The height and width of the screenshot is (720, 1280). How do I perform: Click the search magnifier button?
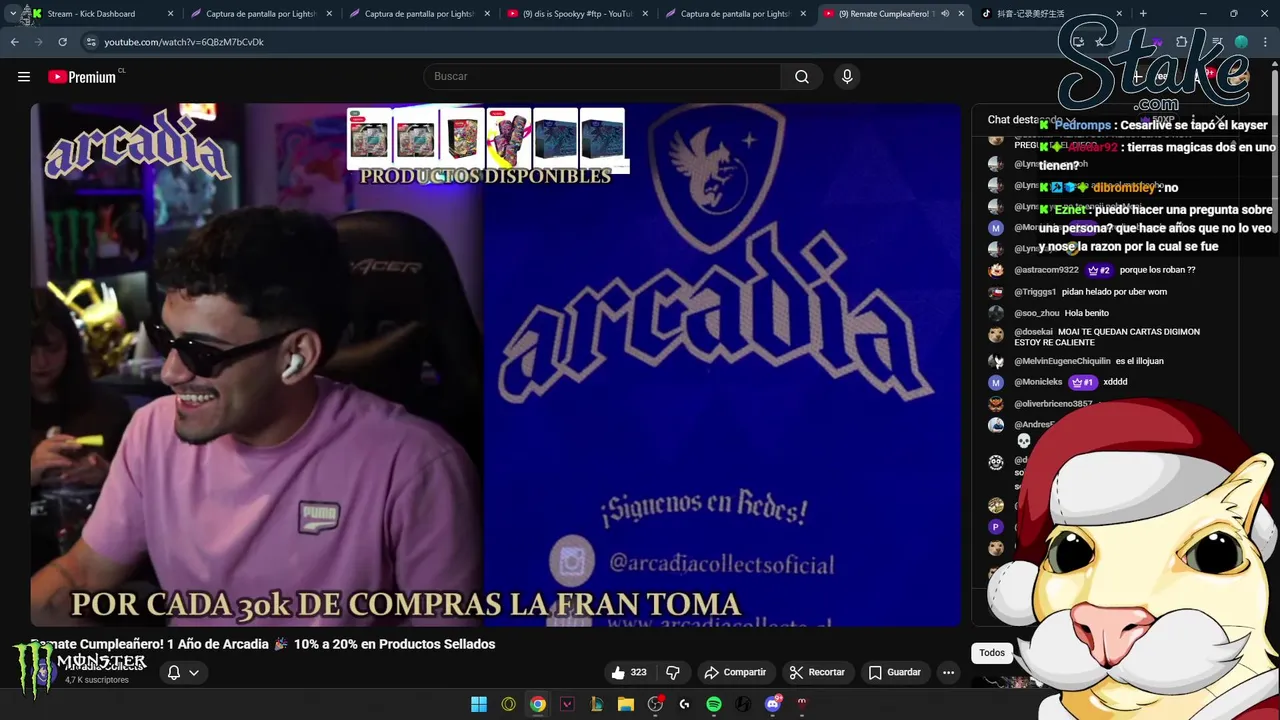pos(802,77)
